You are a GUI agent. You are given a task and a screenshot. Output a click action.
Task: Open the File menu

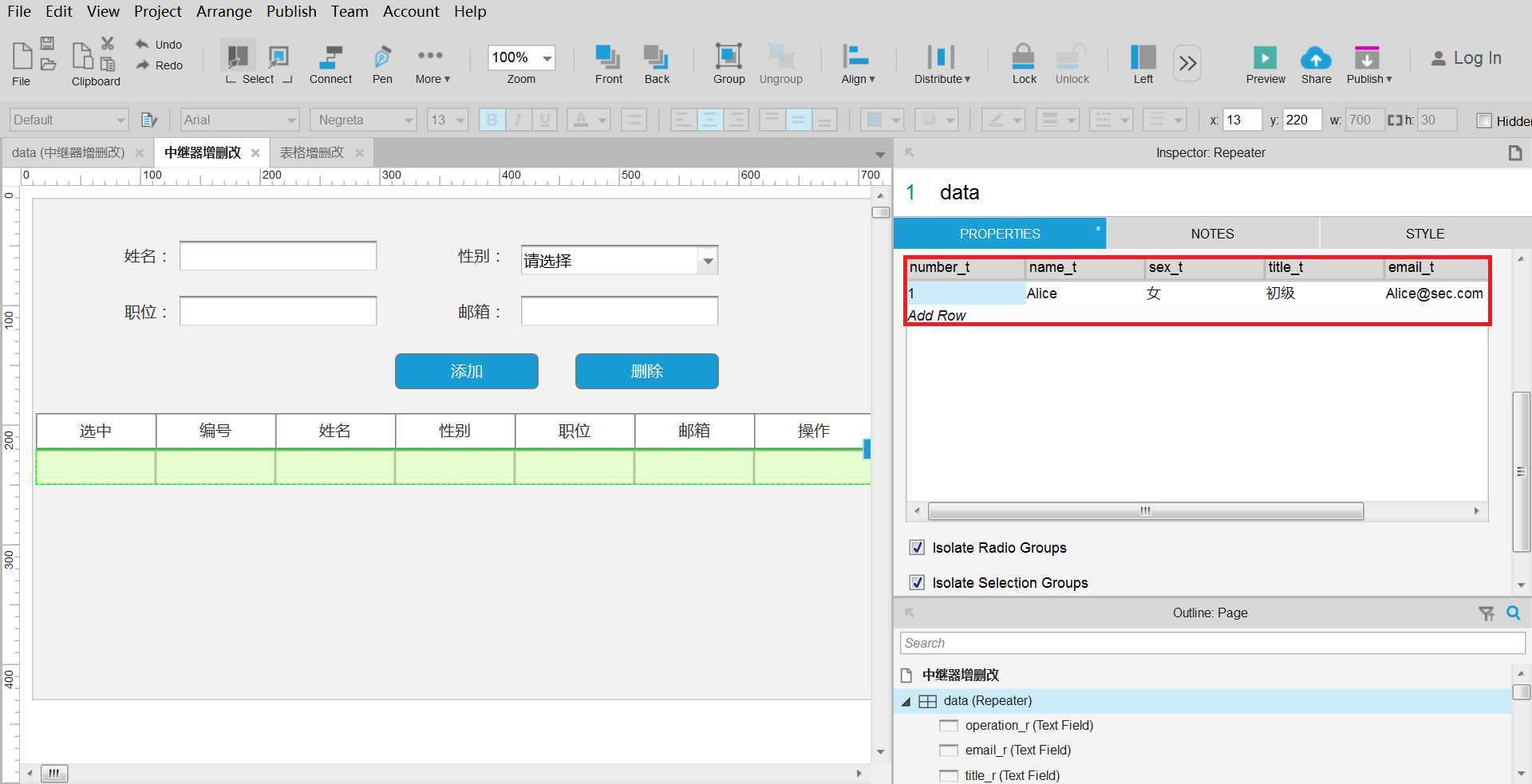(19, 11)
